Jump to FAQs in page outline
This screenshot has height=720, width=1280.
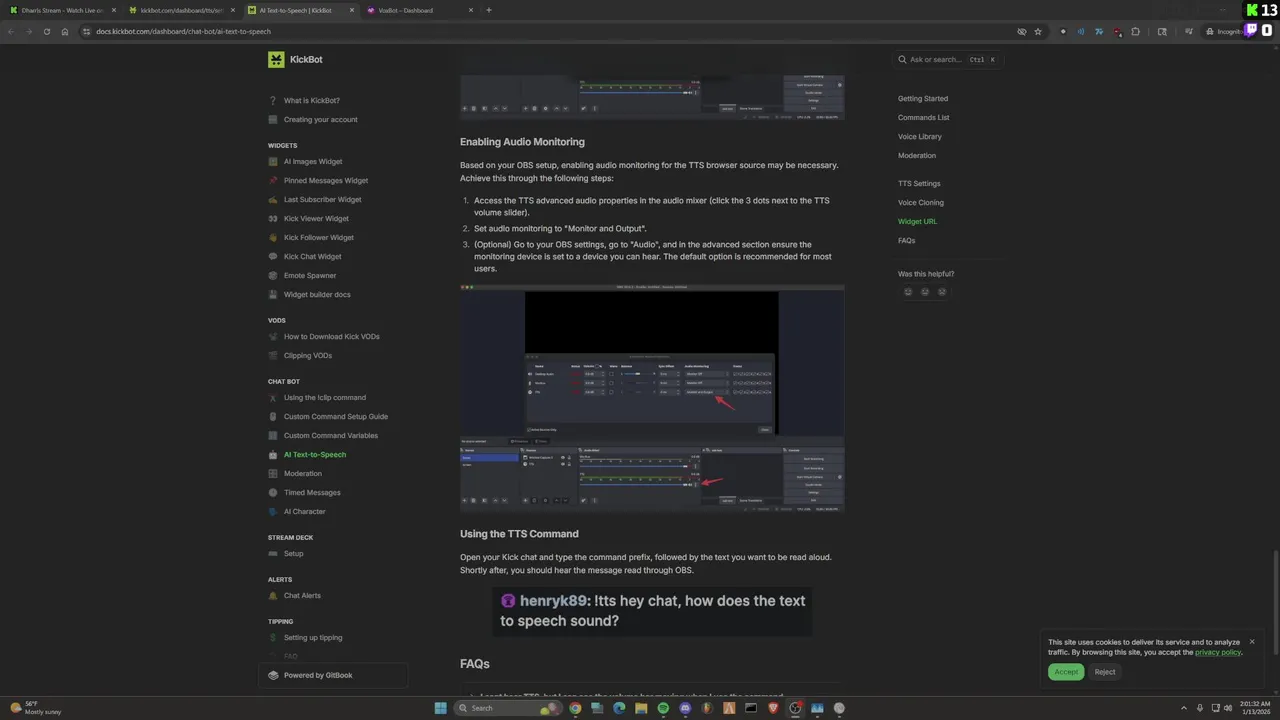907,241
